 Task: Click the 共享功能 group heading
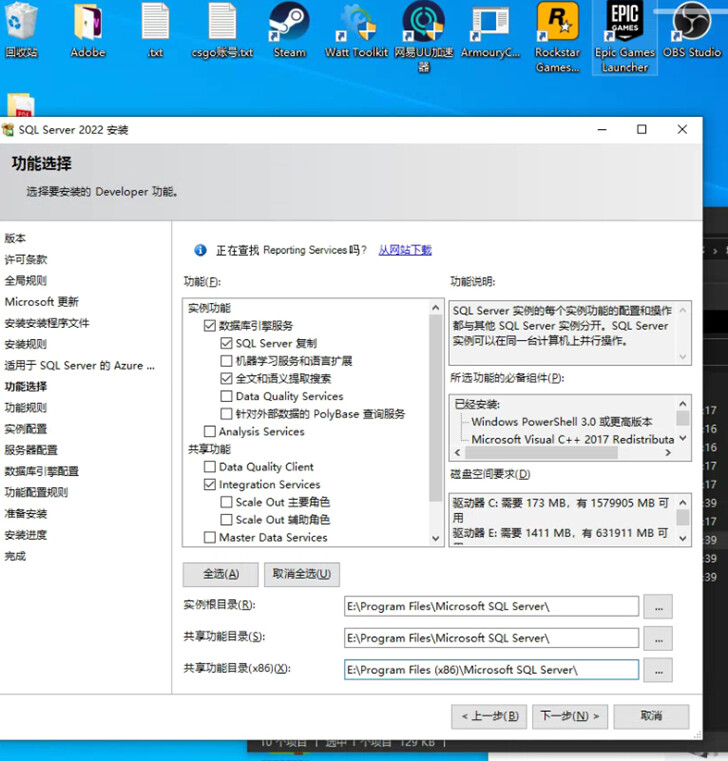[210, 449]
